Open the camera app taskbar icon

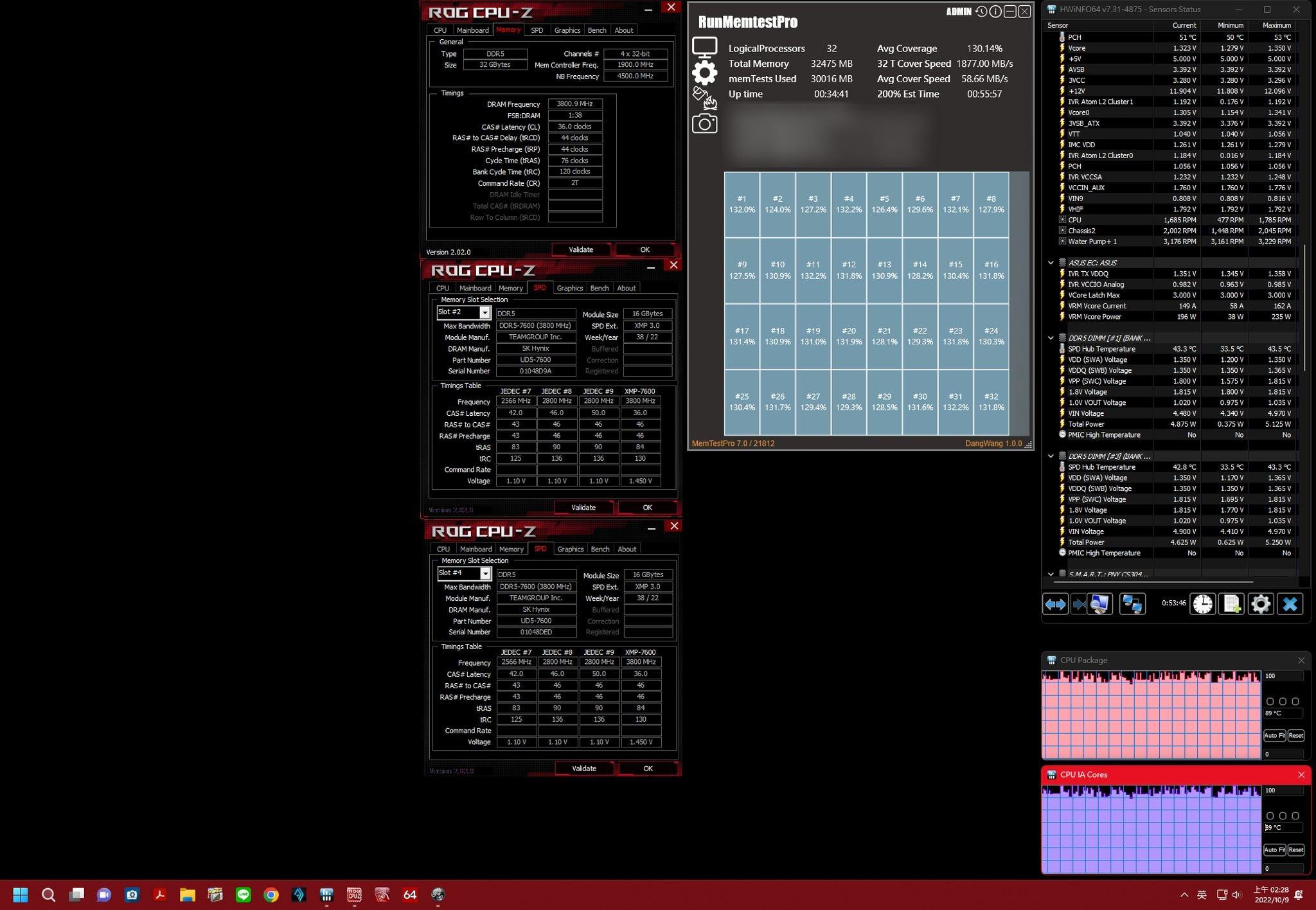pyautogui.click(x=132, y=895)
